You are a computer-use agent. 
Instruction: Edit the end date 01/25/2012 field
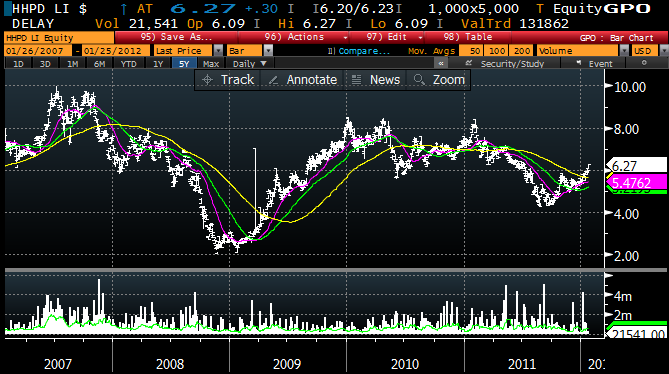coord(116,51)
